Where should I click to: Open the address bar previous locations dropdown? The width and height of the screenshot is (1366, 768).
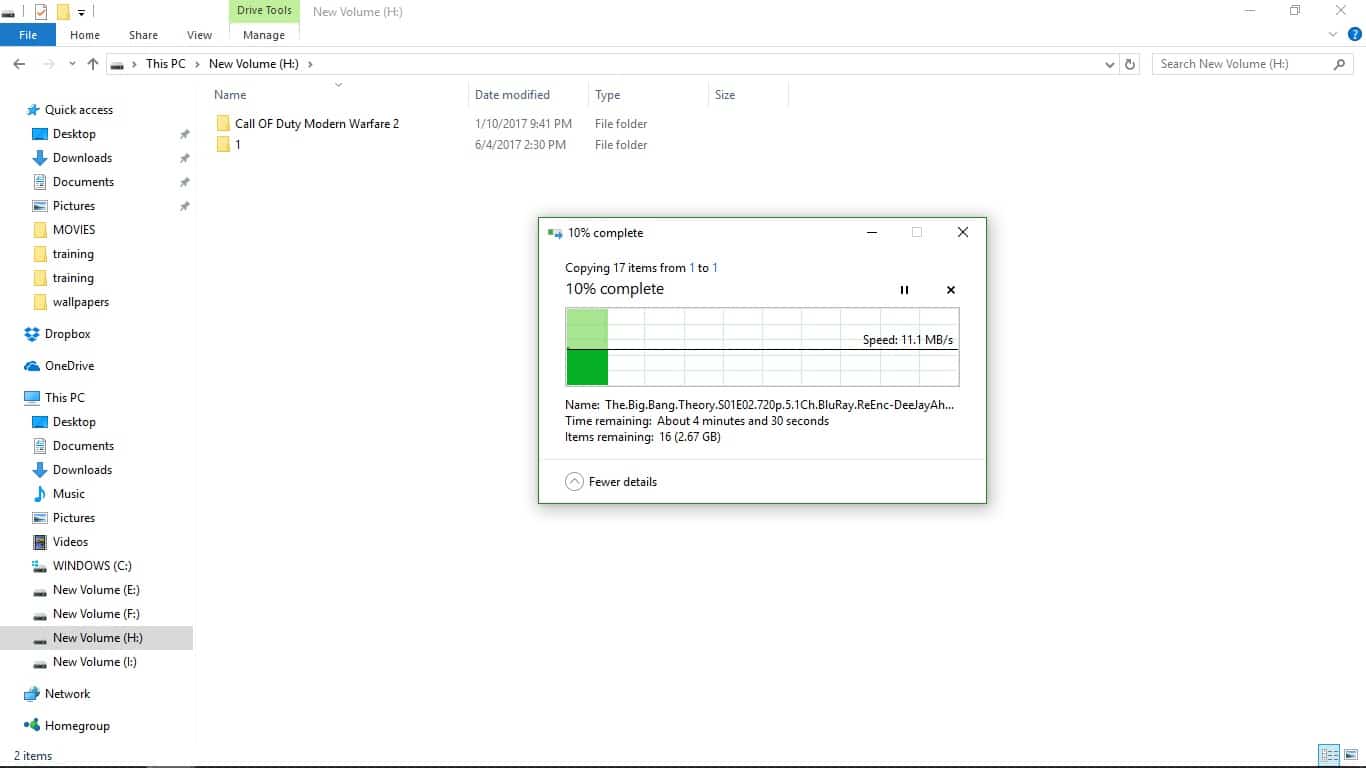(1110, 64)
